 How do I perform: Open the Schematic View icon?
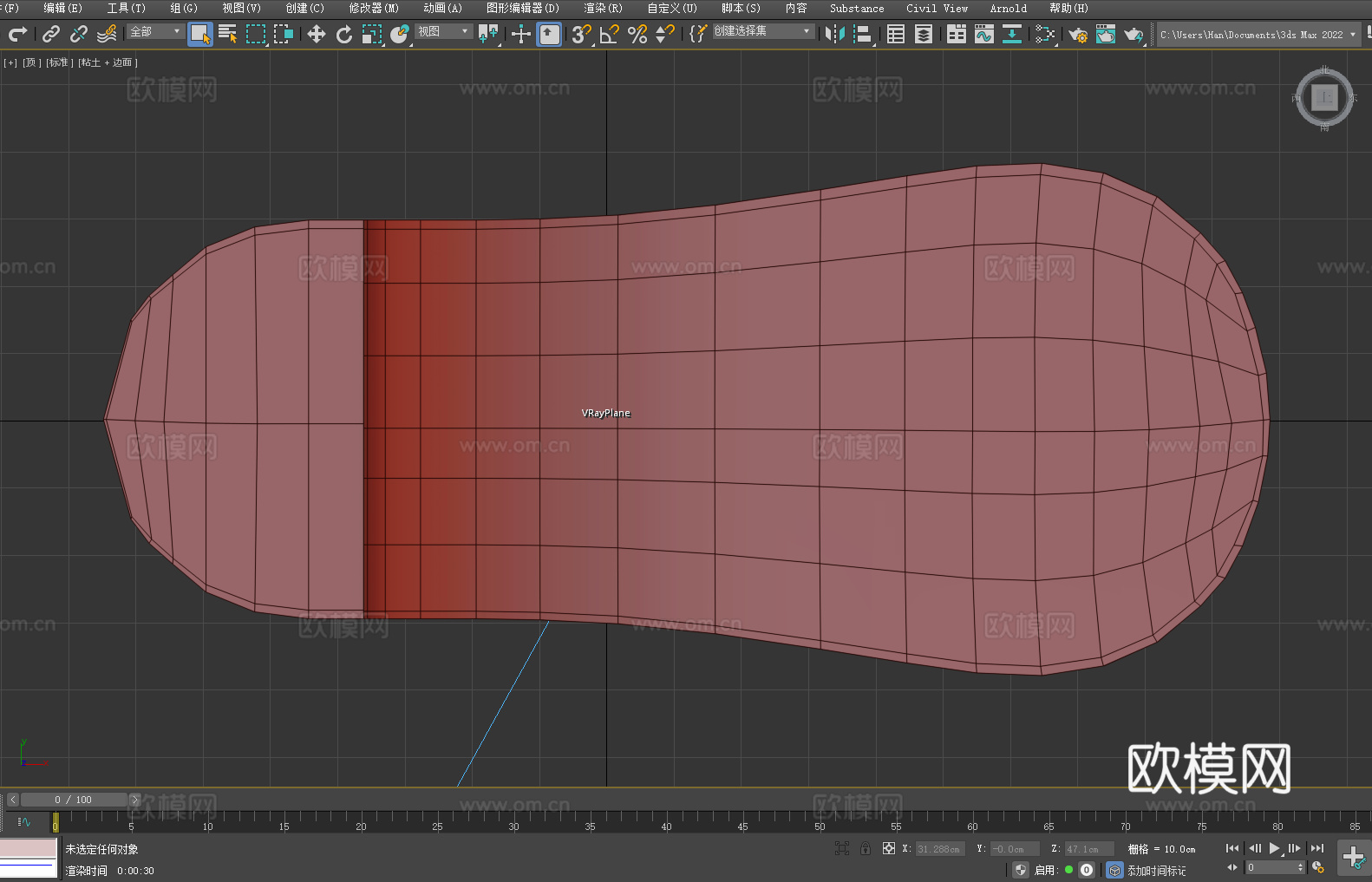click(x=1012, y=34)
